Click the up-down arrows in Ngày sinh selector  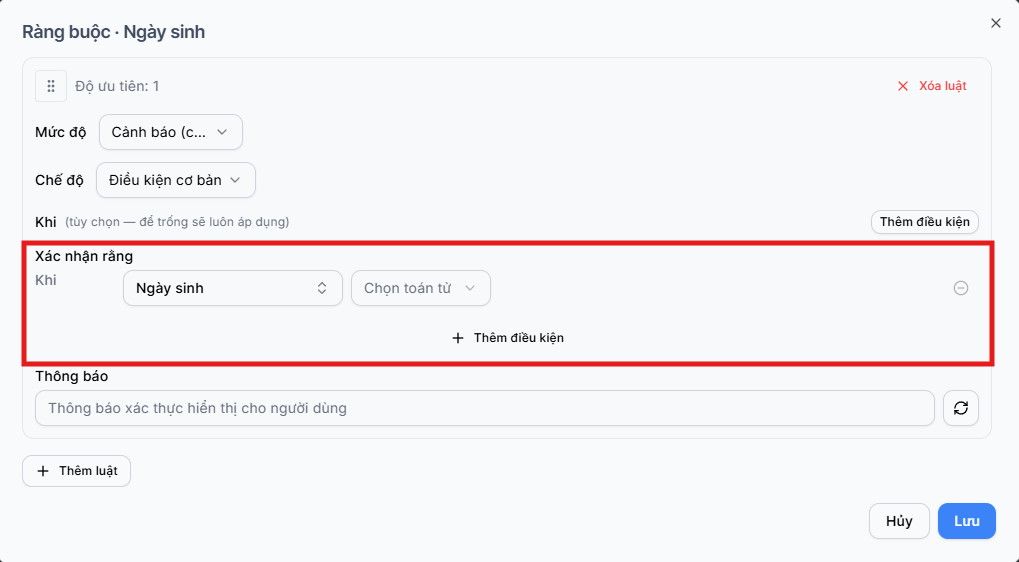[322, 288]
